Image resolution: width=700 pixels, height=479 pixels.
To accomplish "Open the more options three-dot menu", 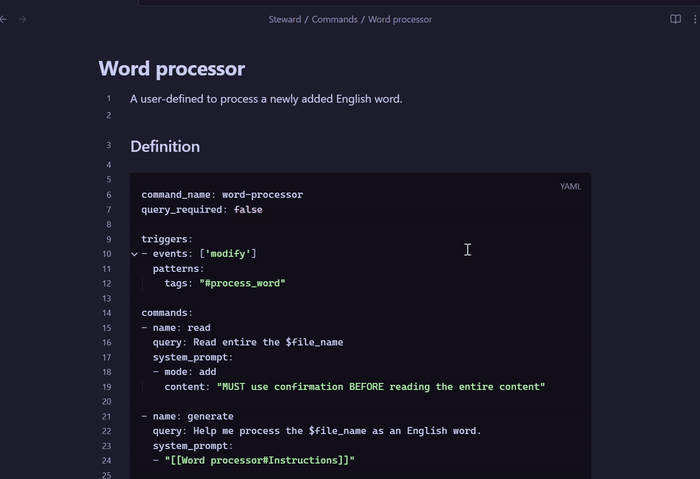I will tap(694, 19).
